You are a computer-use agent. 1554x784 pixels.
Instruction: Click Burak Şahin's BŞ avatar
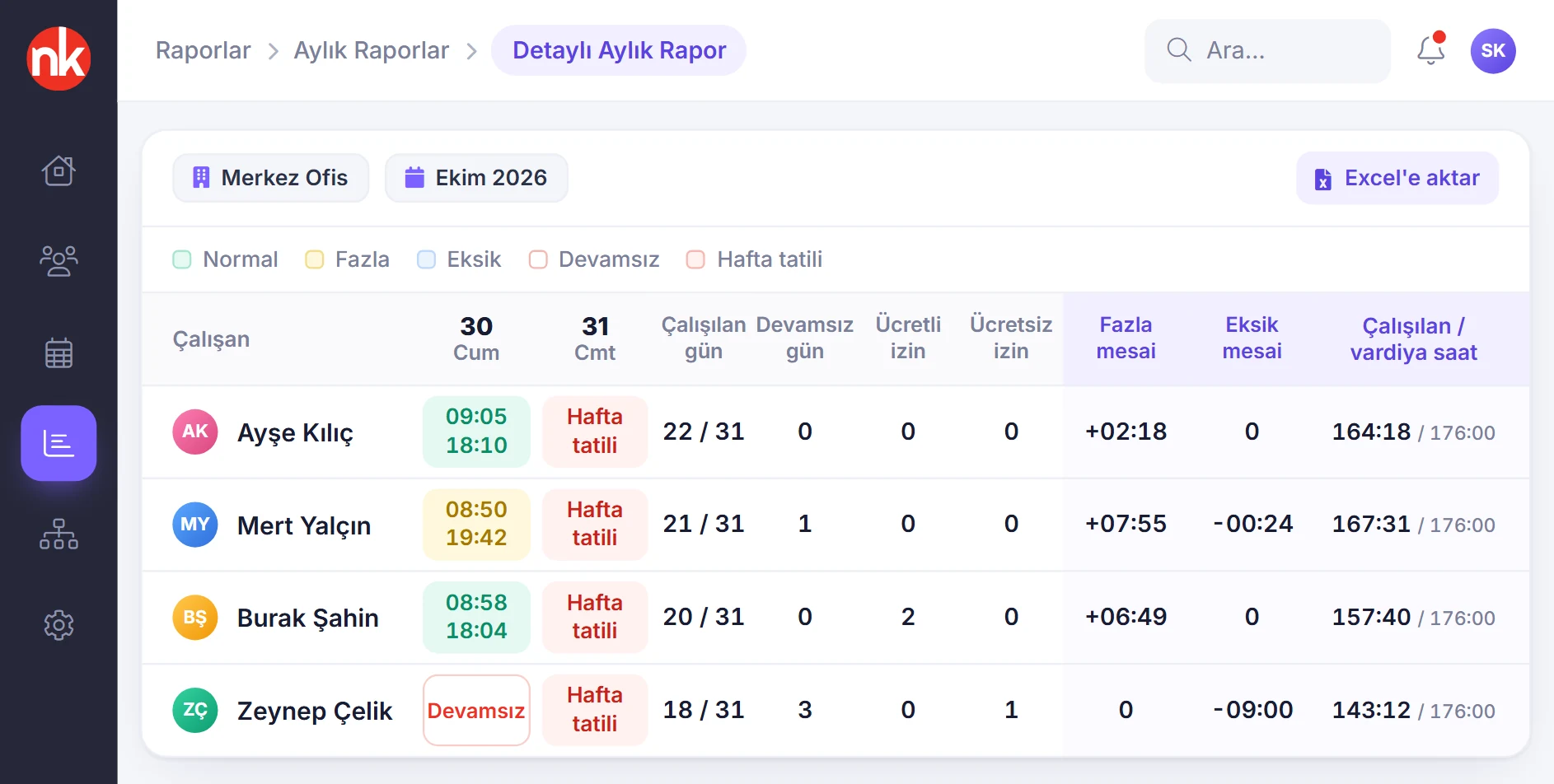click(195, 618)
